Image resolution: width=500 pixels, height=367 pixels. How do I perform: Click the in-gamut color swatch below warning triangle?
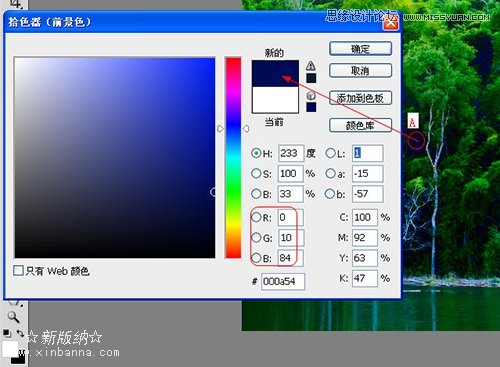311,78
